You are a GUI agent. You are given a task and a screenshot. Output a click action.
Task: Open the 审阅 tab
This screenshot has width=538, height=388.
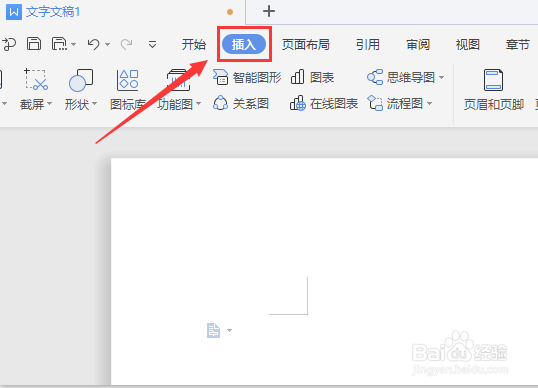point(418,44)
